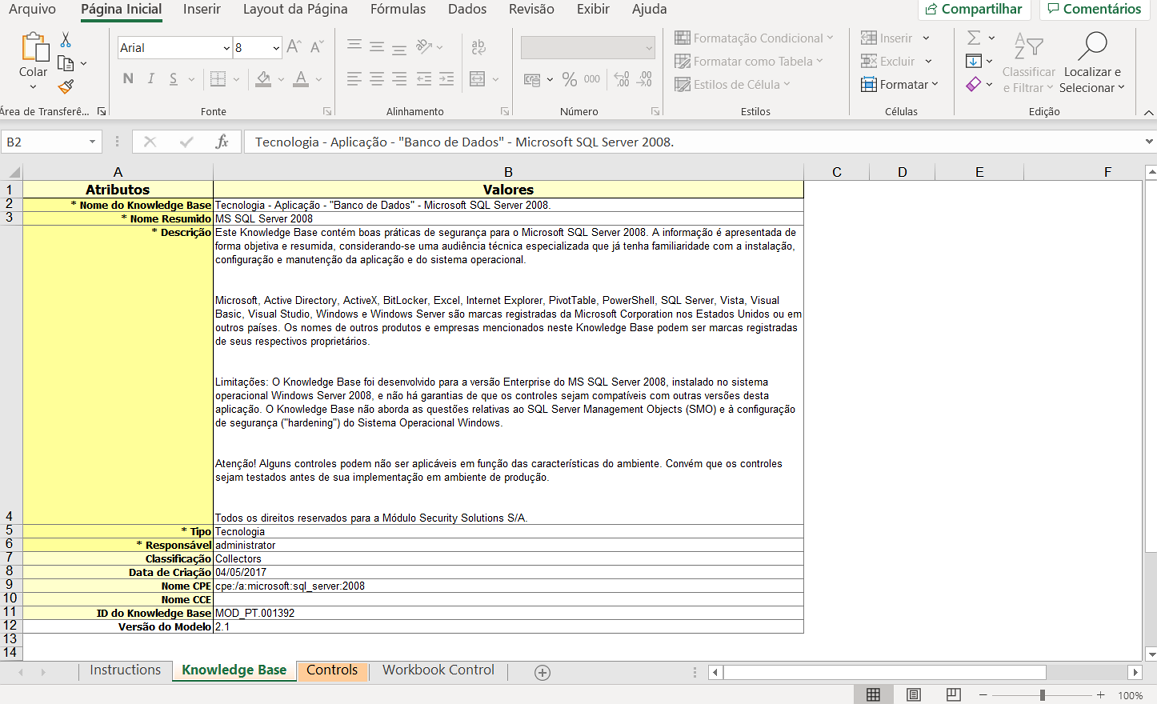Add a new sheet with plus button

pos(542,672)
